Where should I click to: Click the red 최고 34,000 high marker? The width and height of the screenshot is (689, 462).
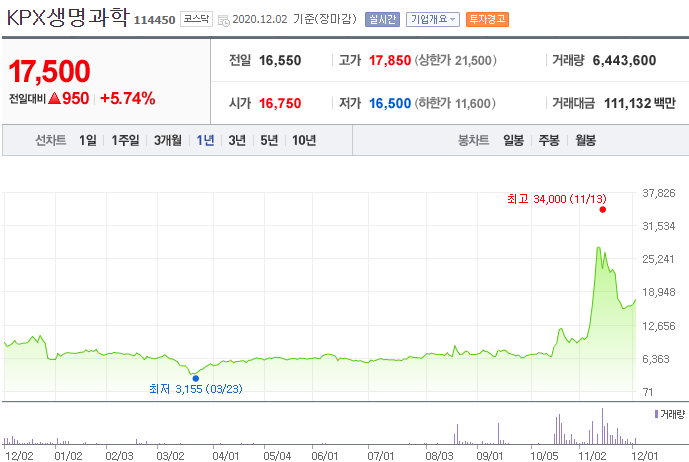pos(603,210)
